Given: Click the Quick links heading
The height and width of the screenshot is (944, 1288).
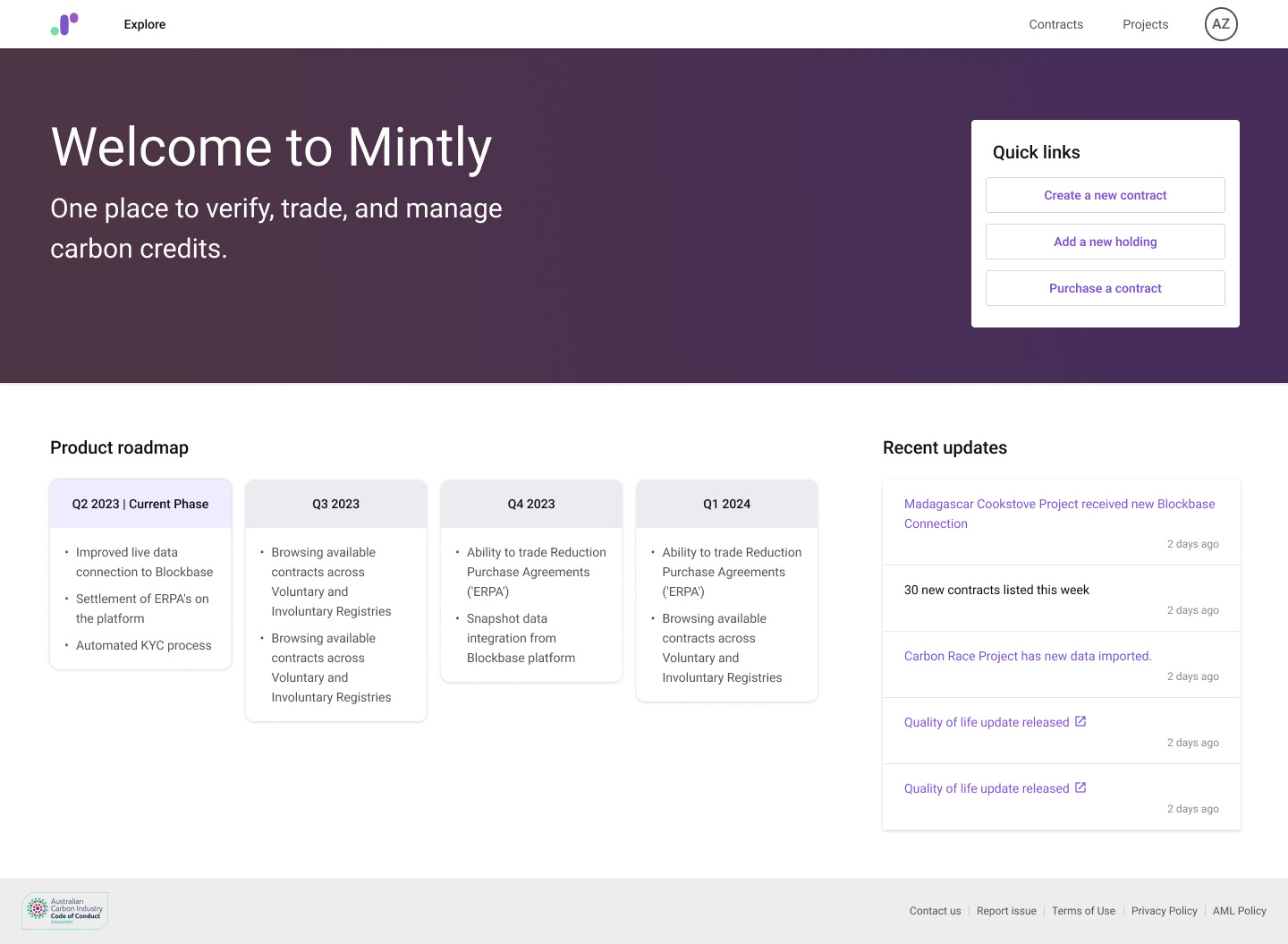Looking at the screenshot, I should [x=1036, y=152].
